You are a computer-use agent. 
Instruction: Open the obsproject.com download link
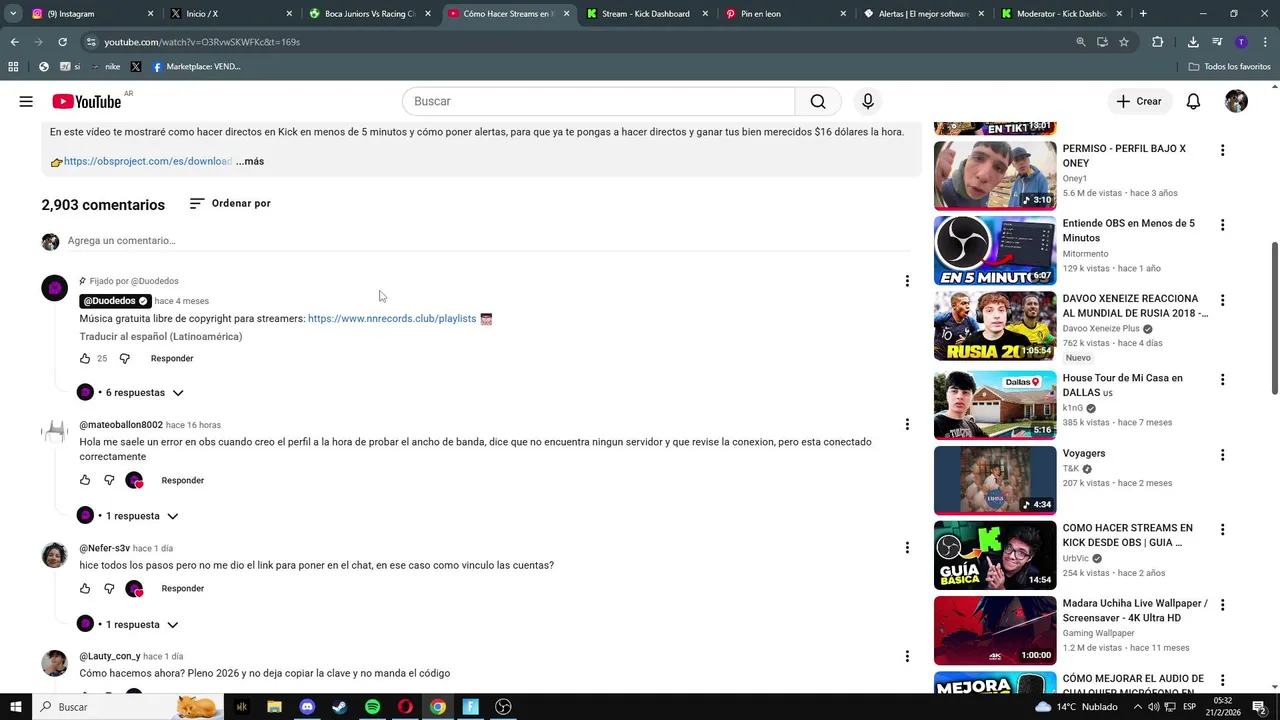tap(147, 161)
